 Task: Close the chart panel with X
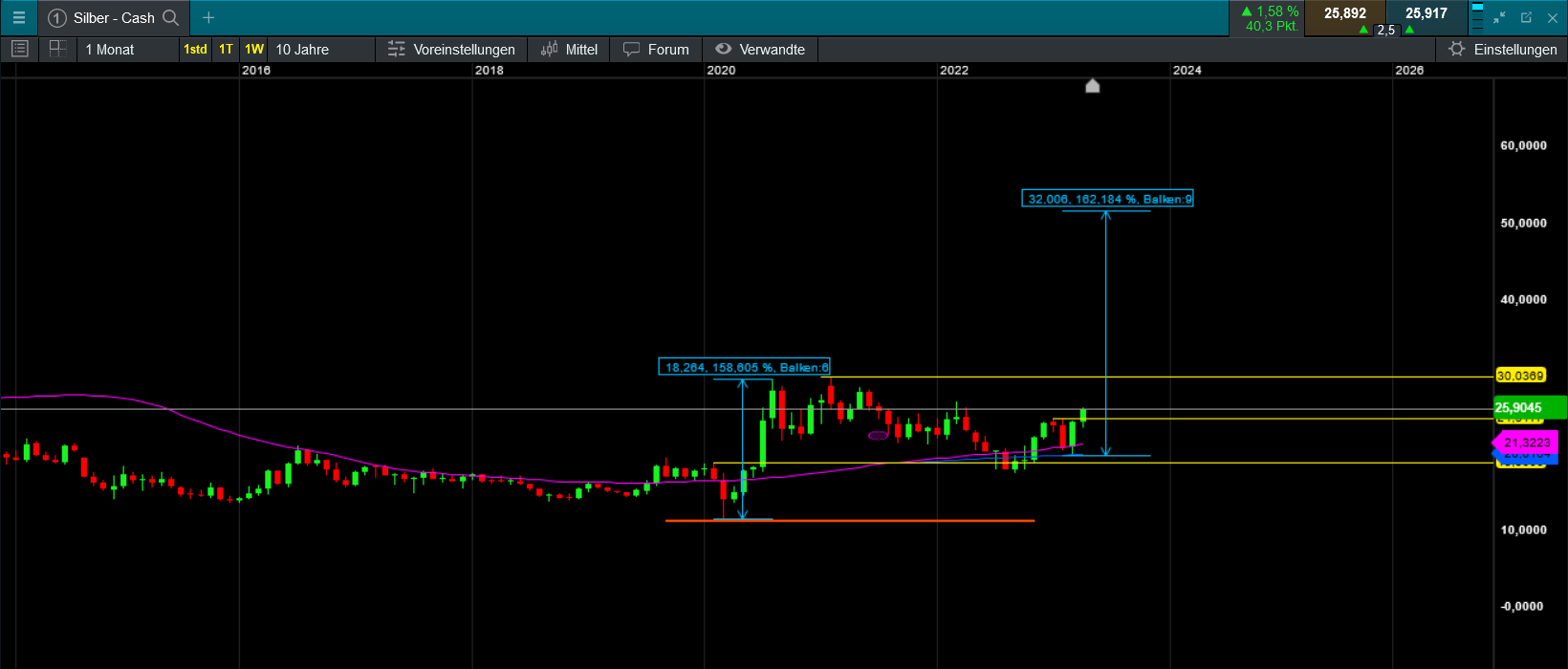tap(1553, 18)
